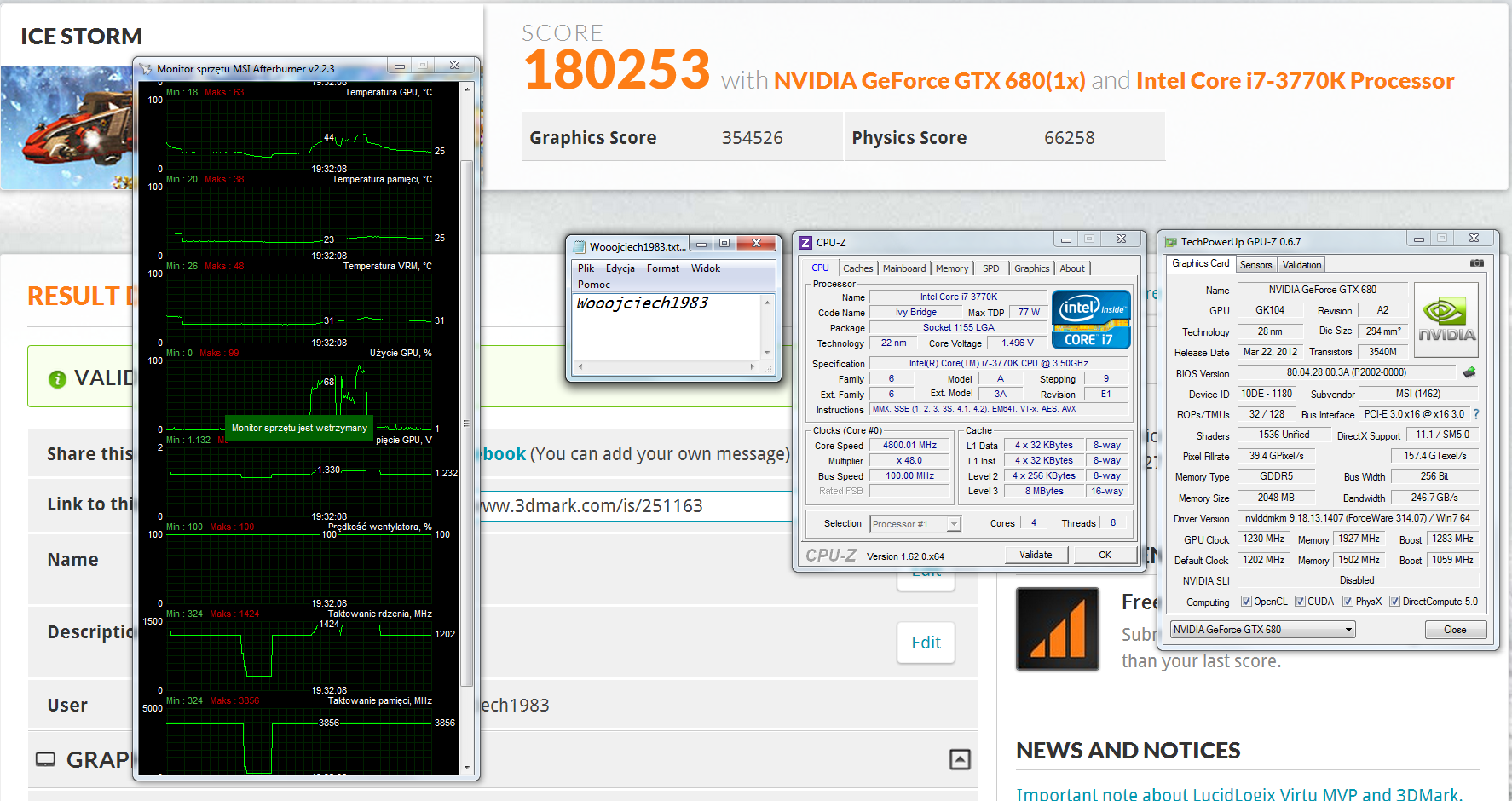Click the MSI Afterburner monitor title icon
Image resolution: width=1512 pixels, height=801 pixels.
[x=147, y=68]
